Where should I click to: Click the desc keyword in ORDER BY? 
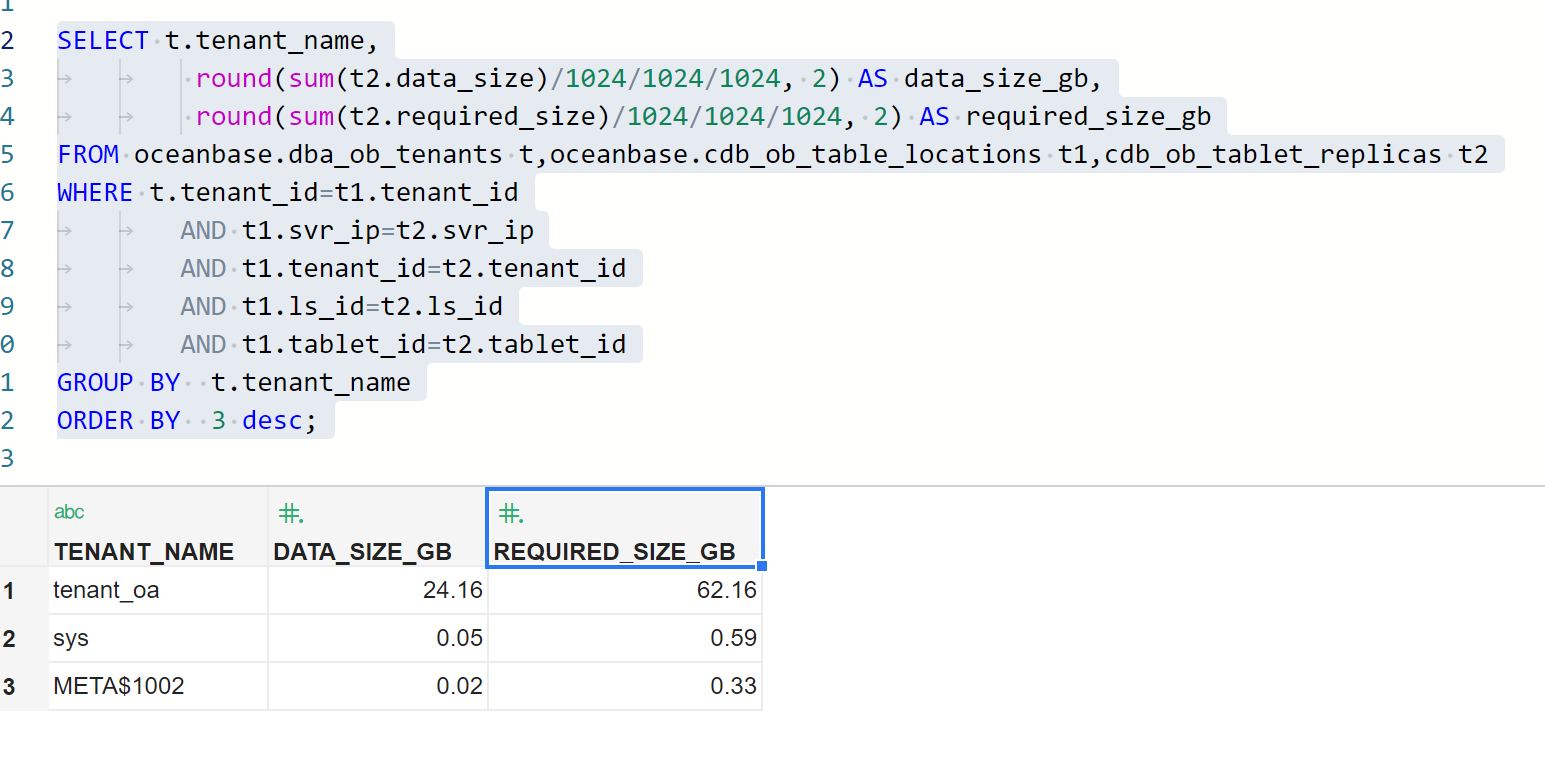coord(272,421)
